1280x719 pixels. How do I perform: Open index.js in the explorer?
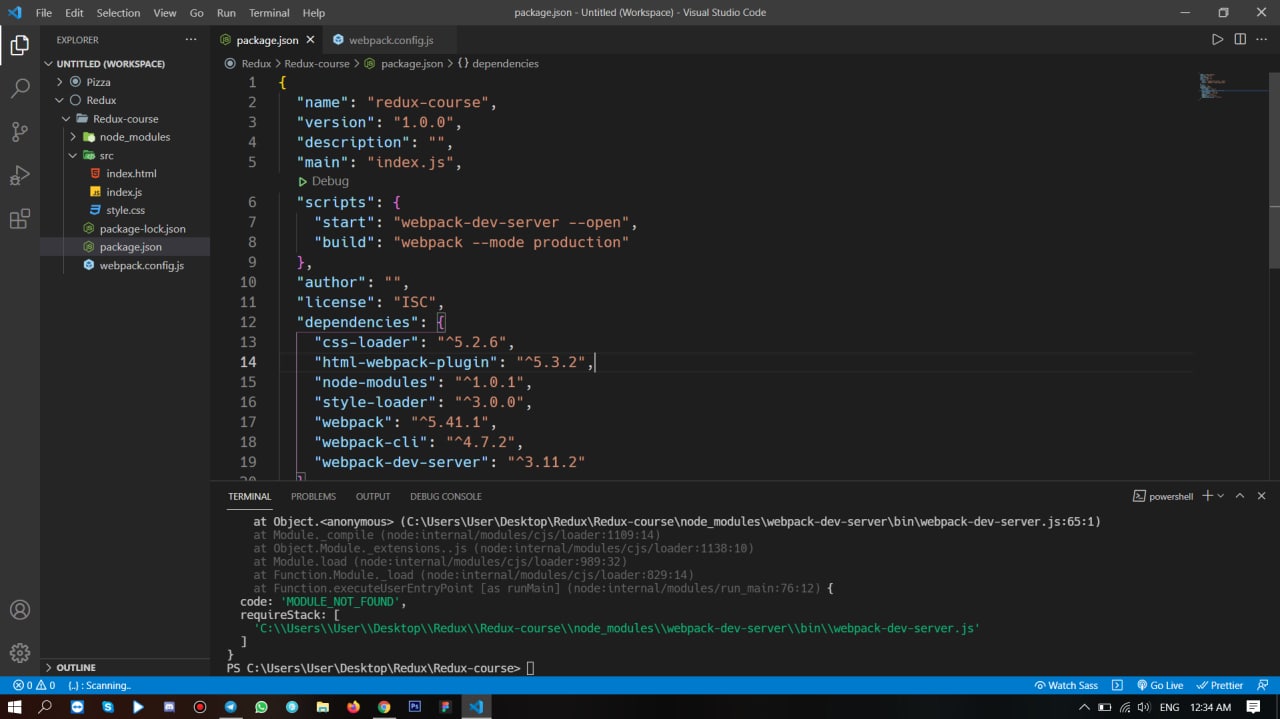coord(125,192)
